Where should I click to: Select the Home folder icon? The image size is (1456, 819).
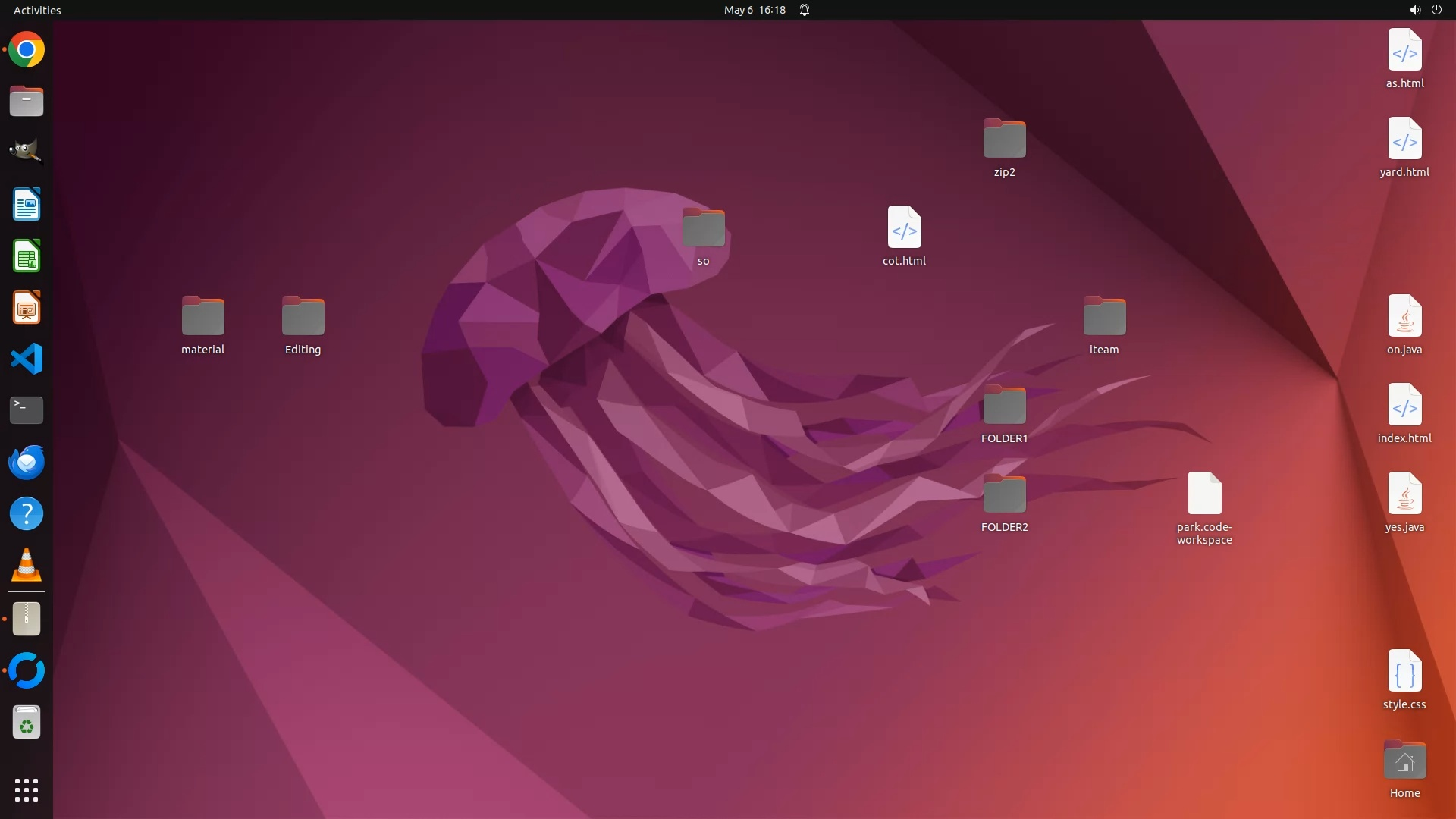[1404, 761]
